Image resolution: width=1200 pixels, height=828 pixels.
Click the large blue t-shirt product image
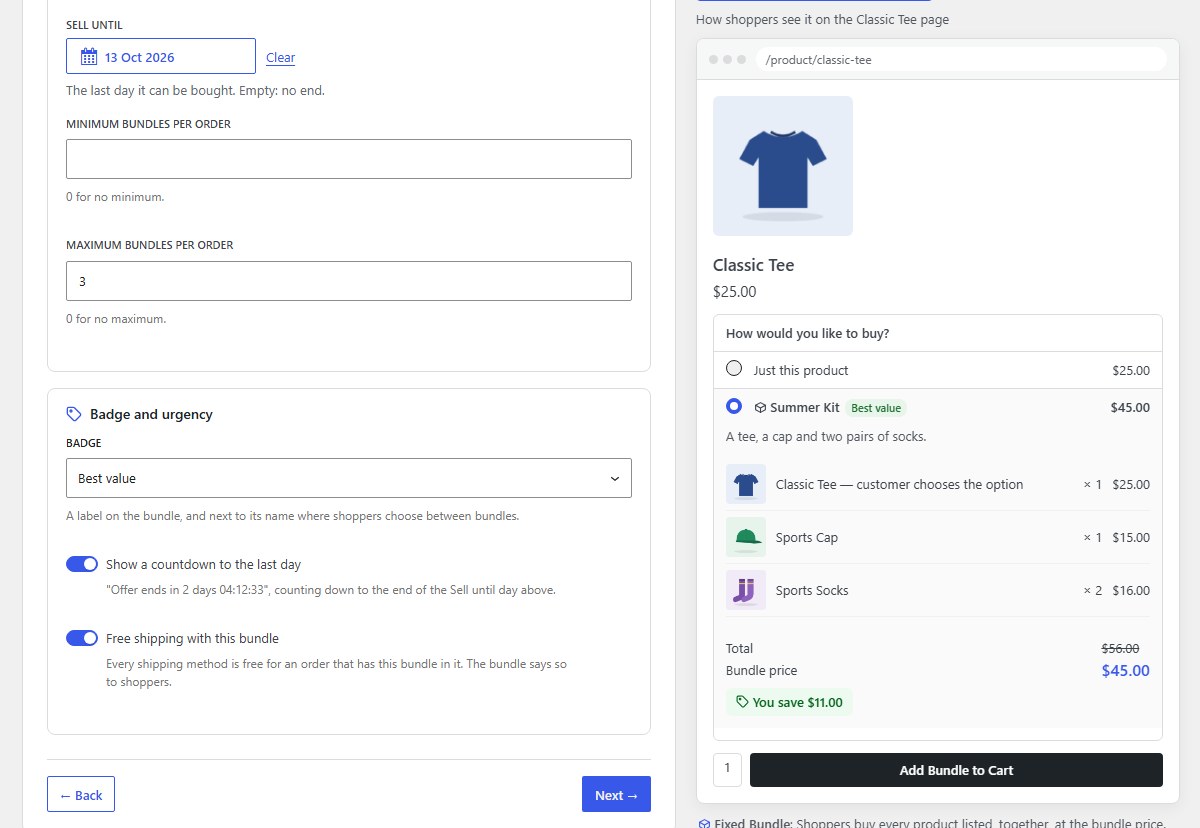(x=783, y=166)
